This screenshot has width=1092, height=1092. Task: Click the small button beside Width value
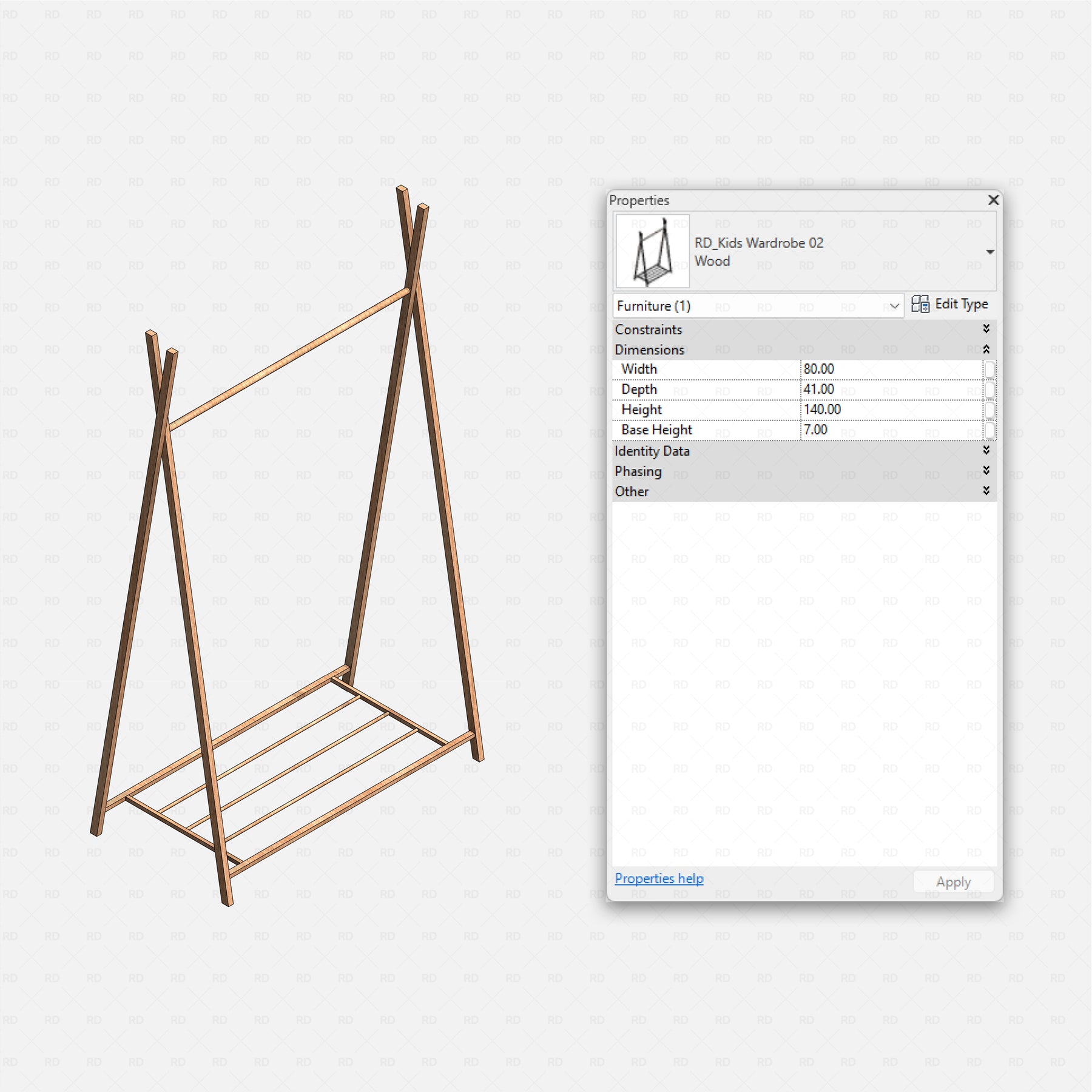pyautogui.click(x=989, y=369)
